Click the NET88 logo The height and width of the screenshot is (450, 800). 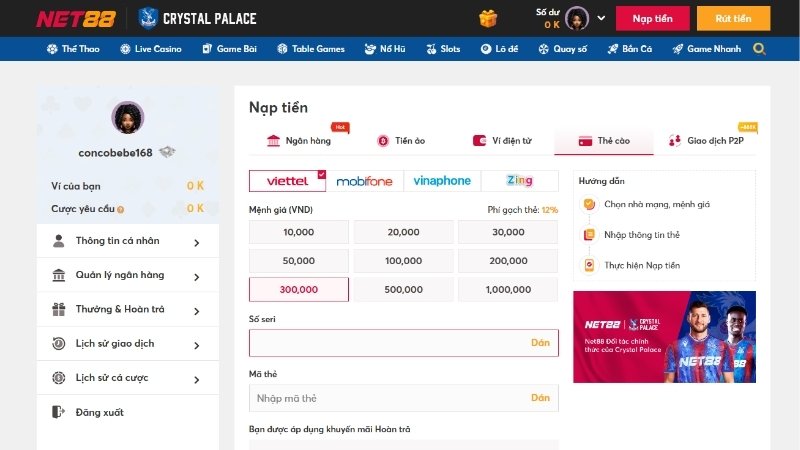[76, 19]
